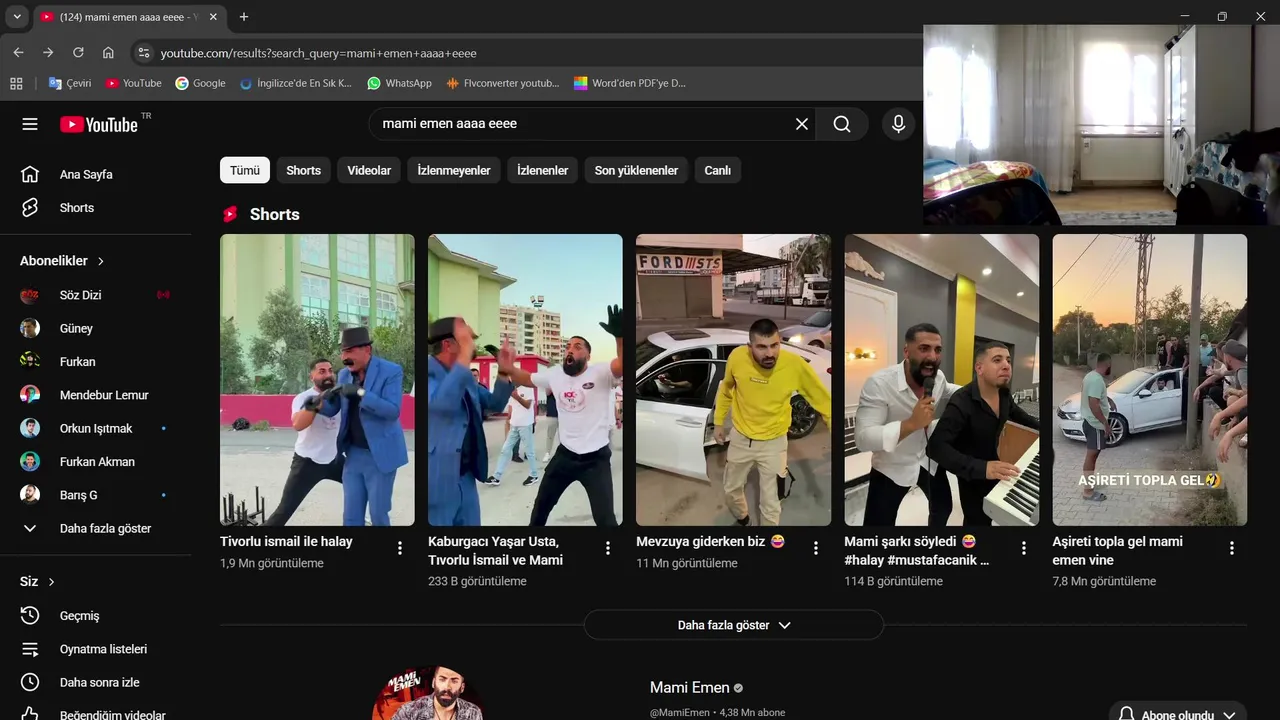Select the İzlenmeyenler filter chip

point(454,170)
